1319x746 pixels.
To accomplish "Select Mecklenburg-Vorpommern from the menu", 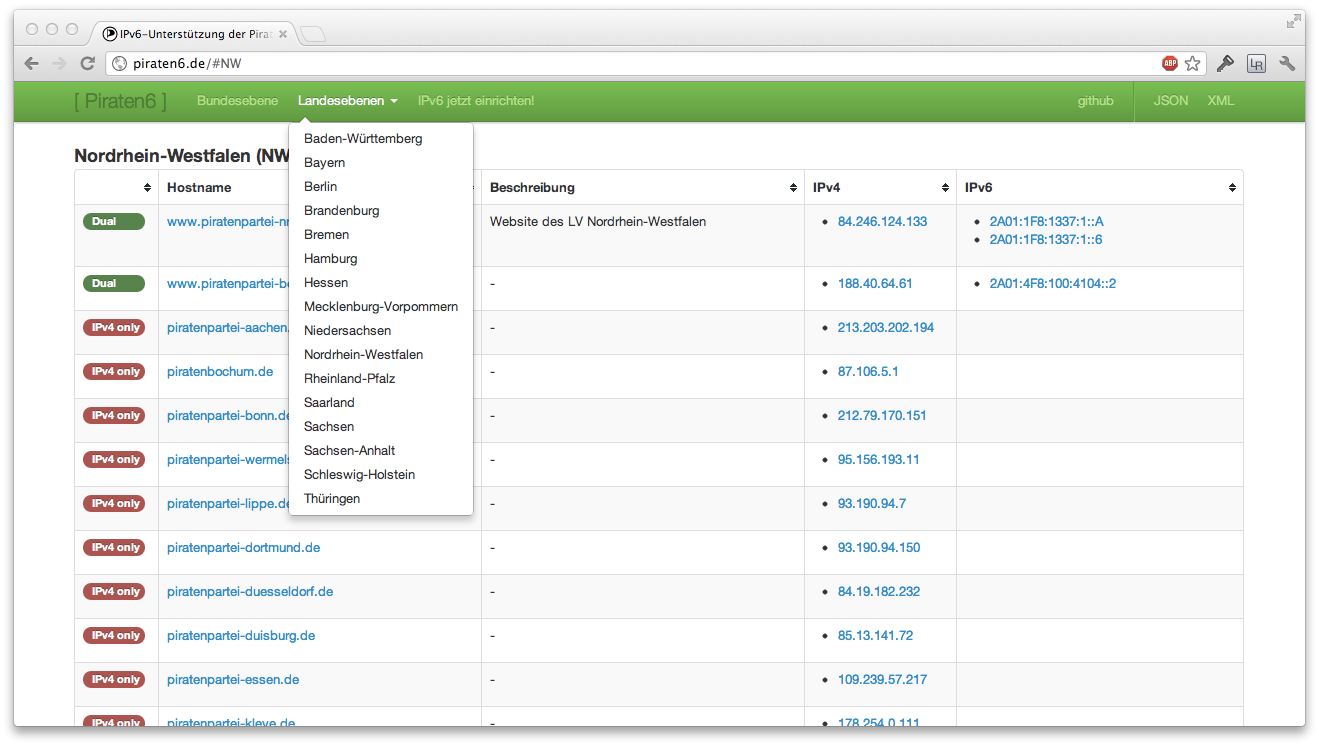I will 380,307.
